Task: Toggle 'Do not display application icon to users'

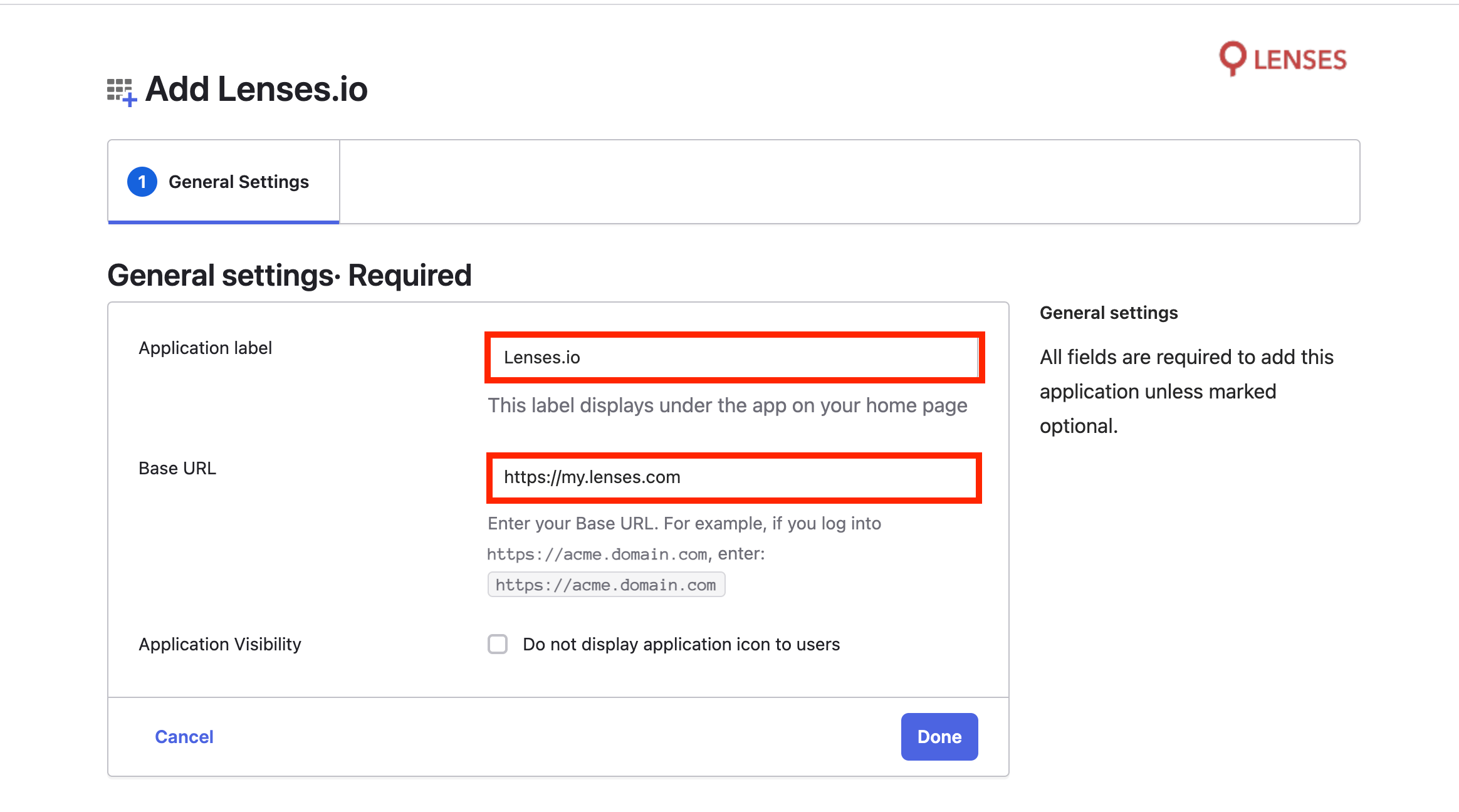Action: click(x=497, y=643)
